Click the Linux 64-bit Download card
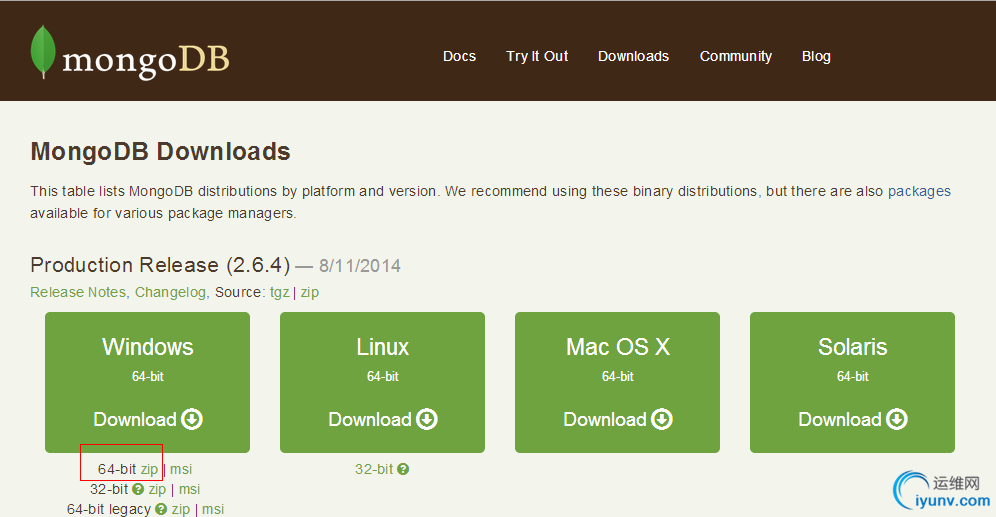 [382, 382]
